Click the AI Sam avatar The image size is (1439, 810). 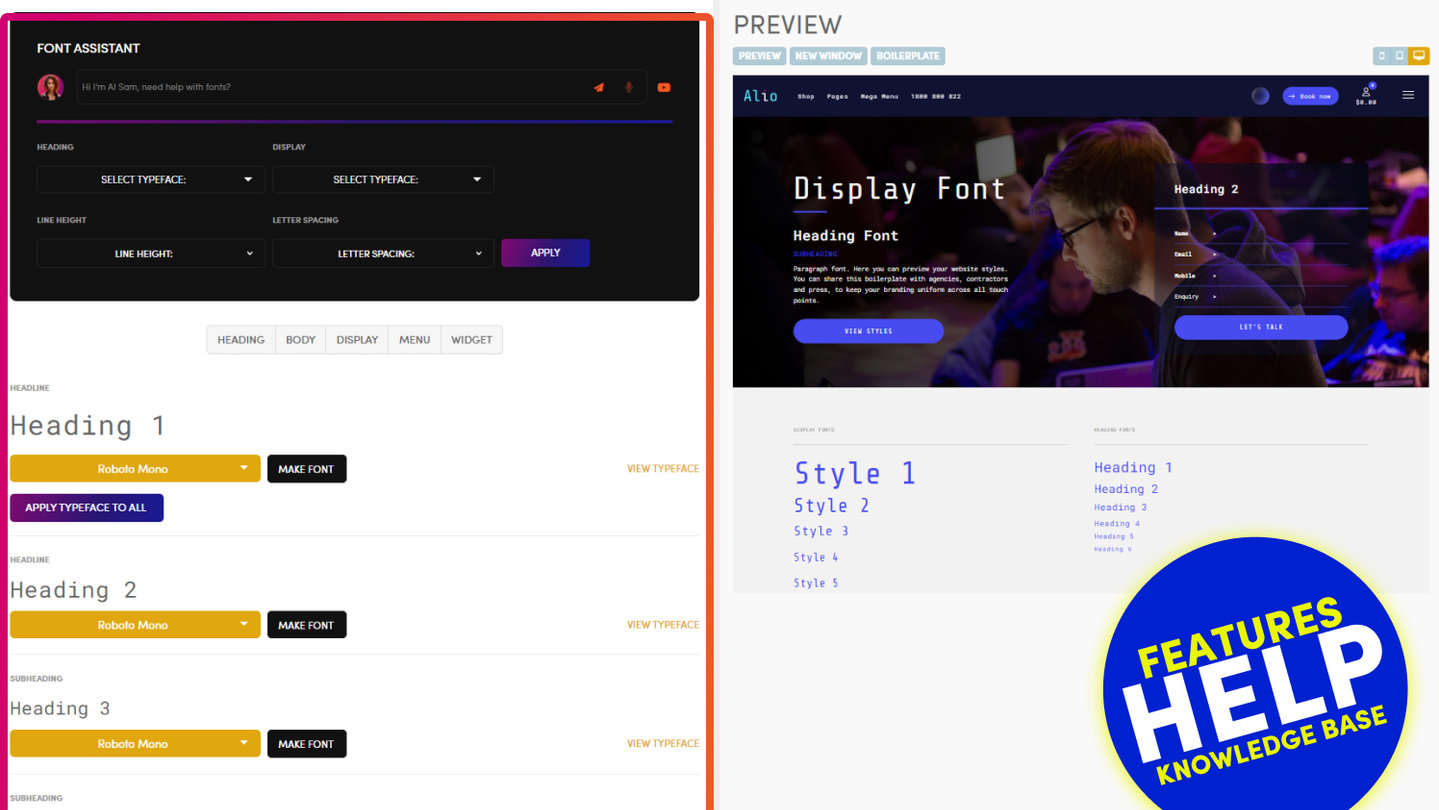pos(50,87)
